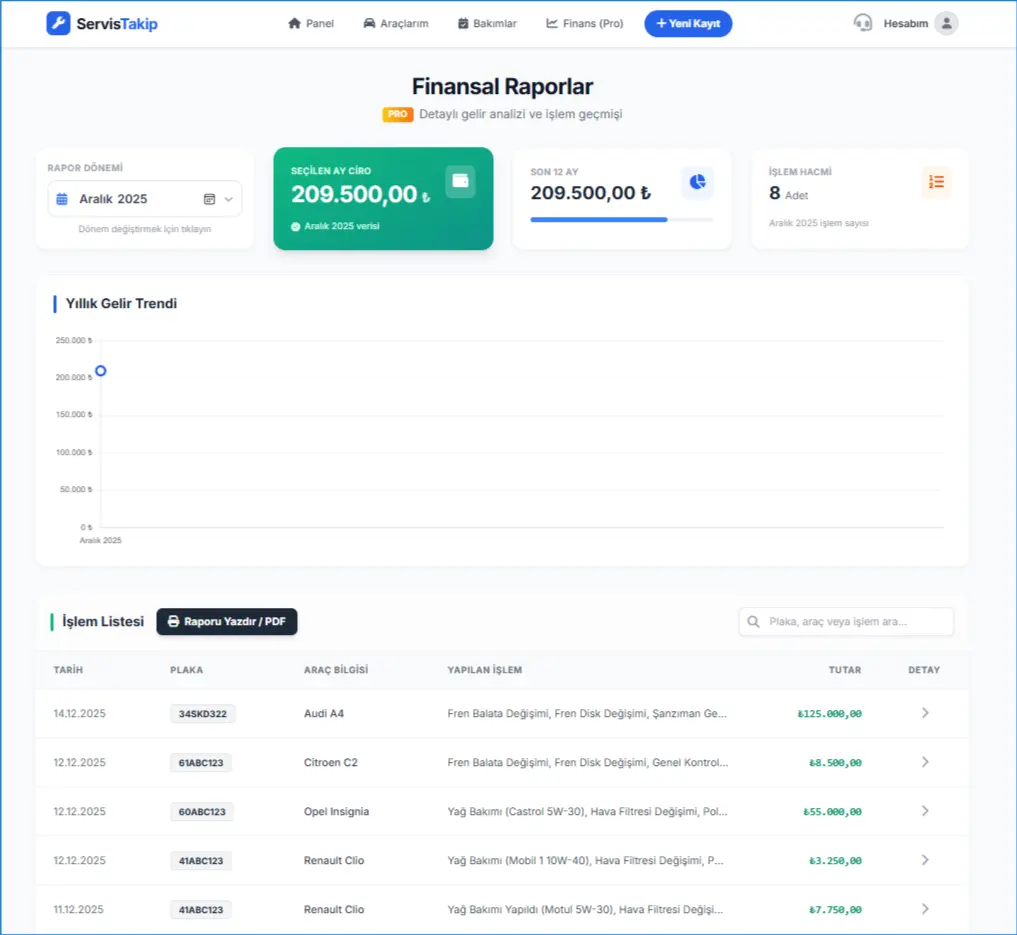Click the list icon on İşlem Hacmi card
1017x935 pixels.
pos(936,182)
